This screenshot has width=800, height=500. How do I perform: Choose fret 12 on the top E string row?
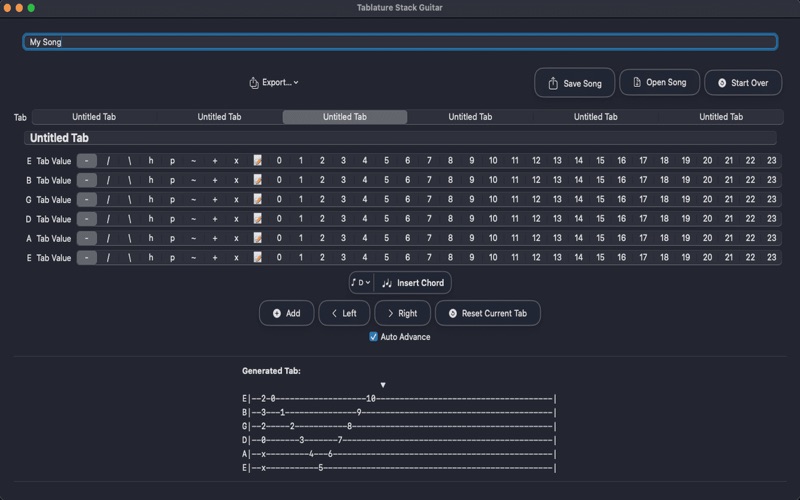click(x=536, y=161)
